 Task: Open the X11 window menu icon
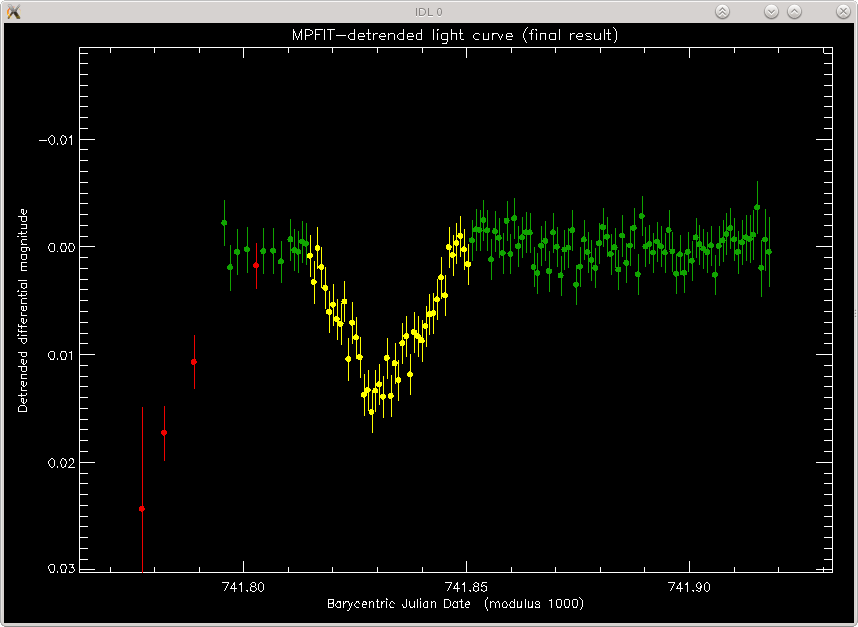click(13, 11)
